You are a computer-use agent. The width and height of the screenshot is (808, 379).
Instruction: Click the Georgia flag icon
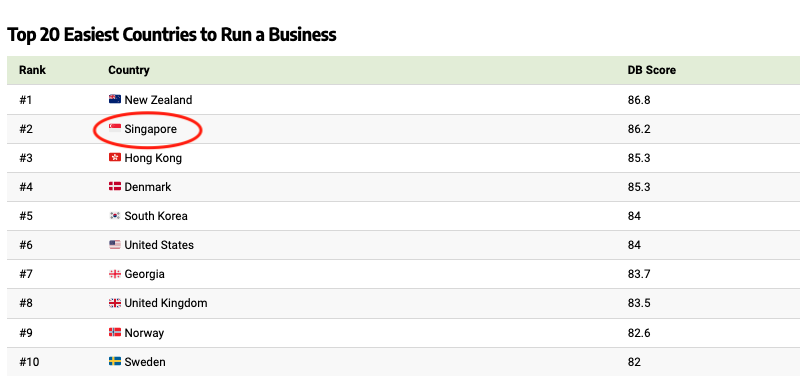[115, 274]
